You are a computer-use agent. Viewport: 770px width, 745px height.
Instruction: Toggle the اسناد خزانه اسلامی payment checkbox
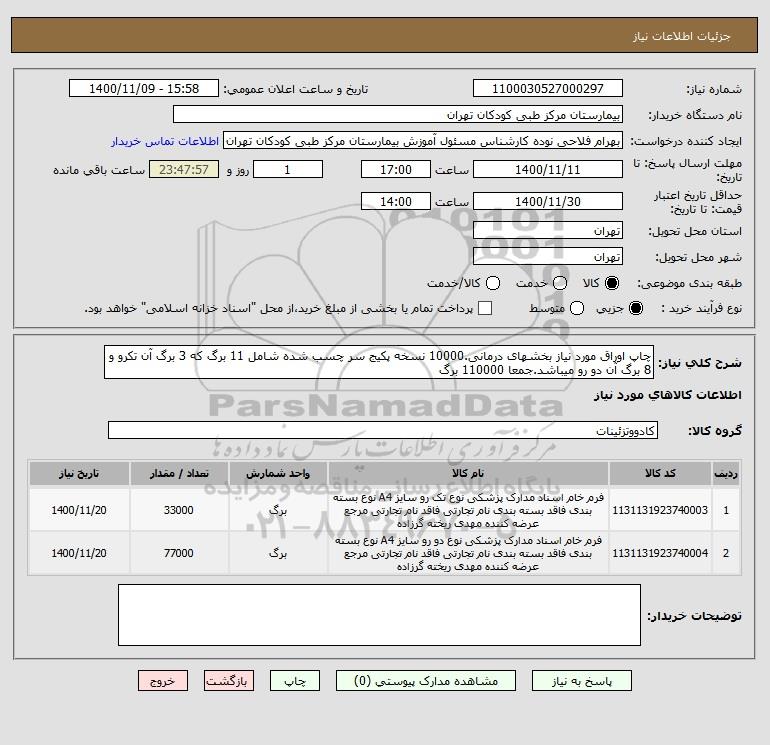[485, 308]
